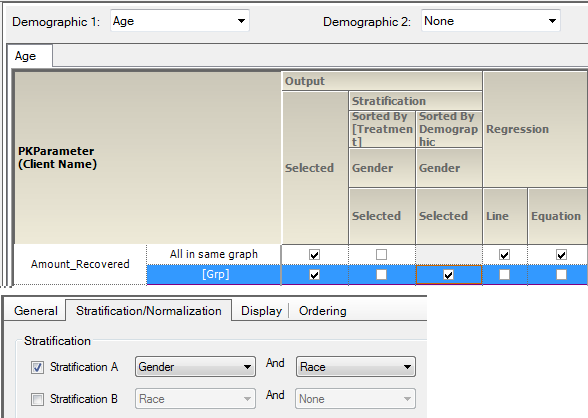
Task: Open Stratification B Race dropdown
Action: [195, 399]
